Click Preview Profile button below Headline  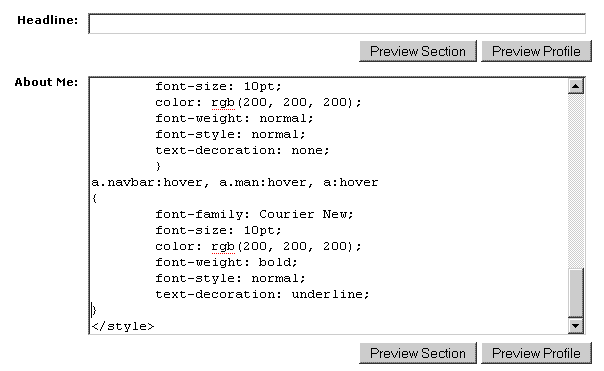point(536,51)
